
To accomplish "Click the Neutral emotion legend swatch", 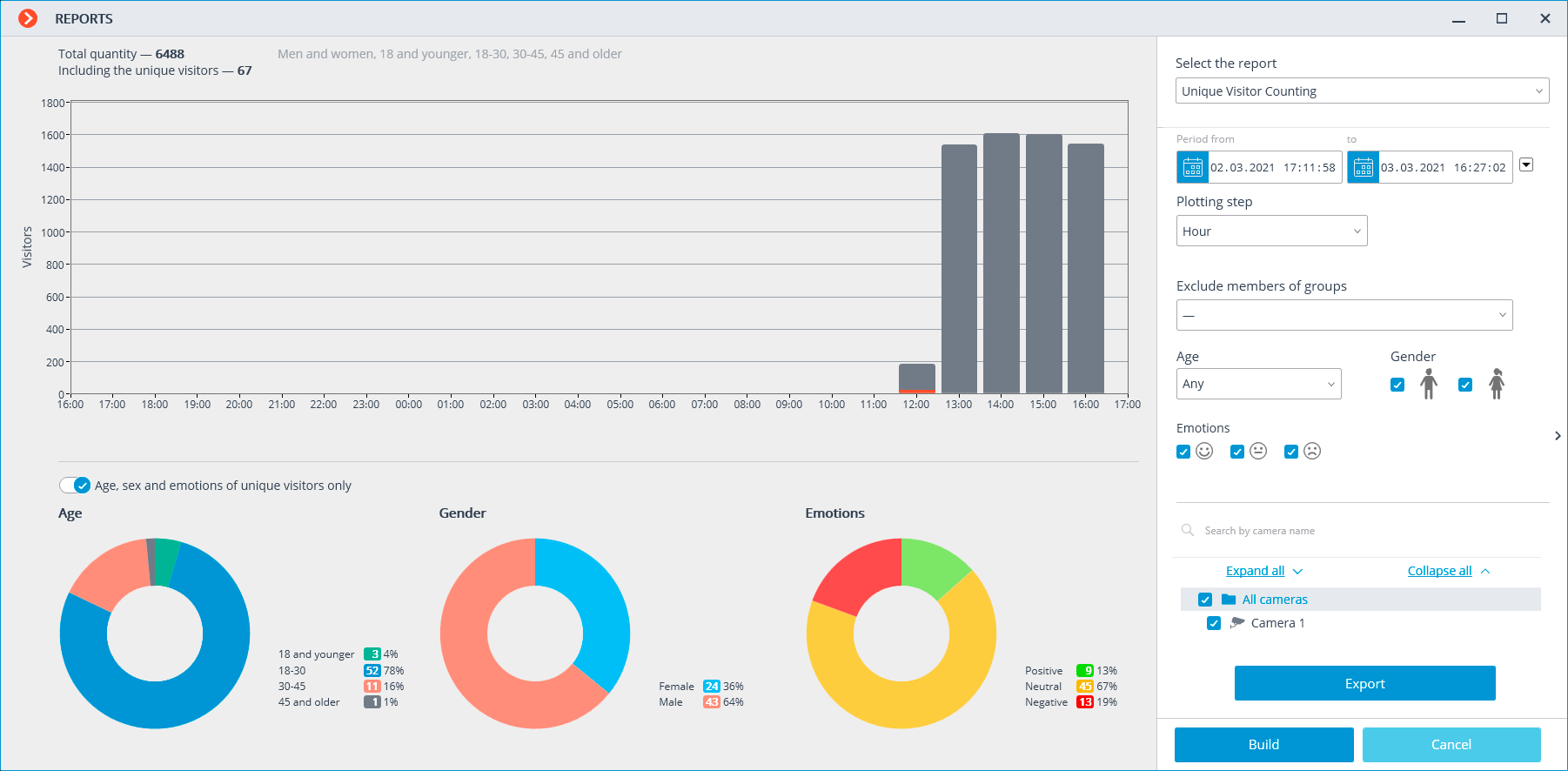I will [x=1085, y=686].
